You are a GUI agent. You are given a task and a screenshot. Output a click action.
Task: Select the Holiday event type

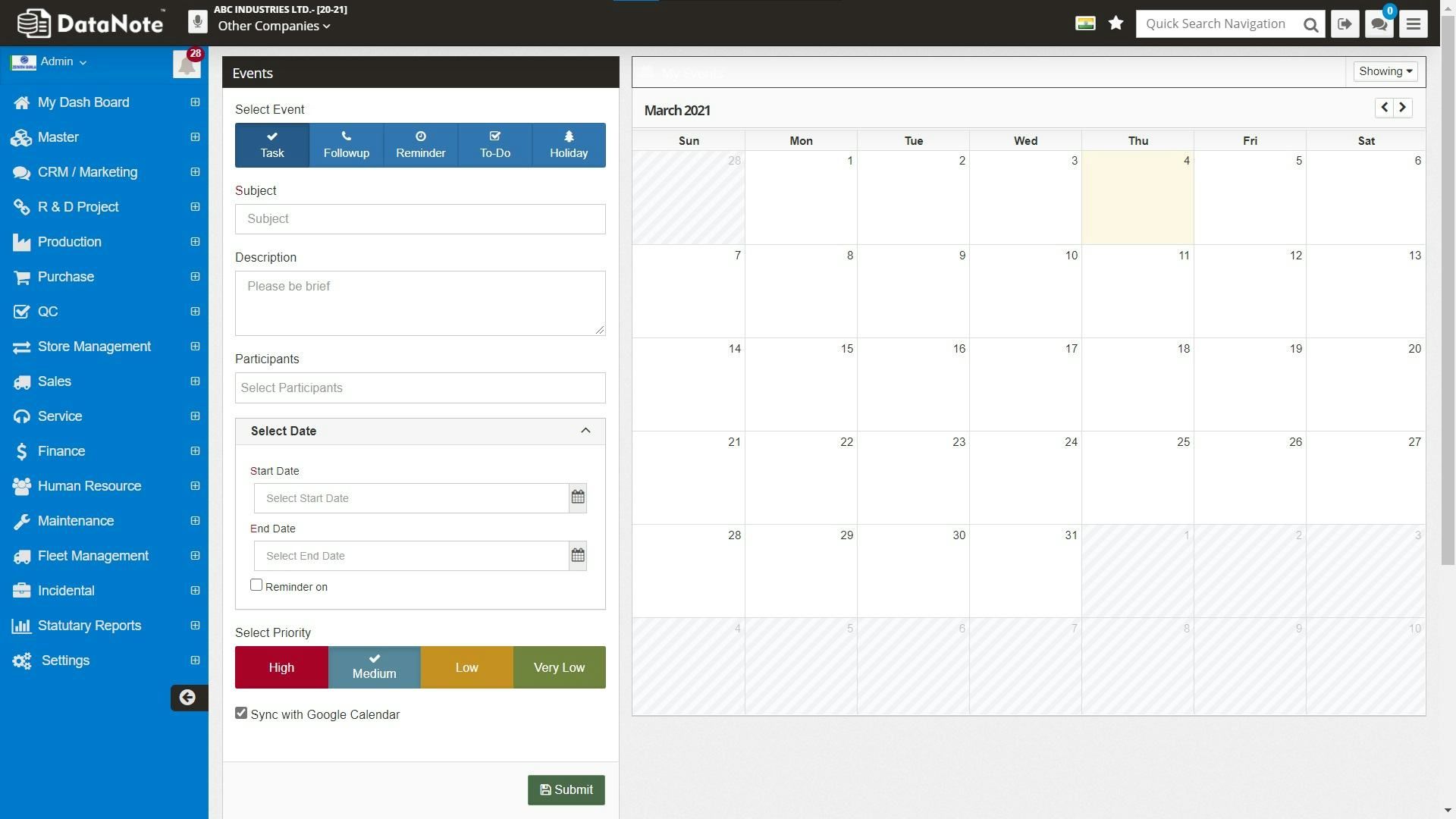click(x=569, y=145)
